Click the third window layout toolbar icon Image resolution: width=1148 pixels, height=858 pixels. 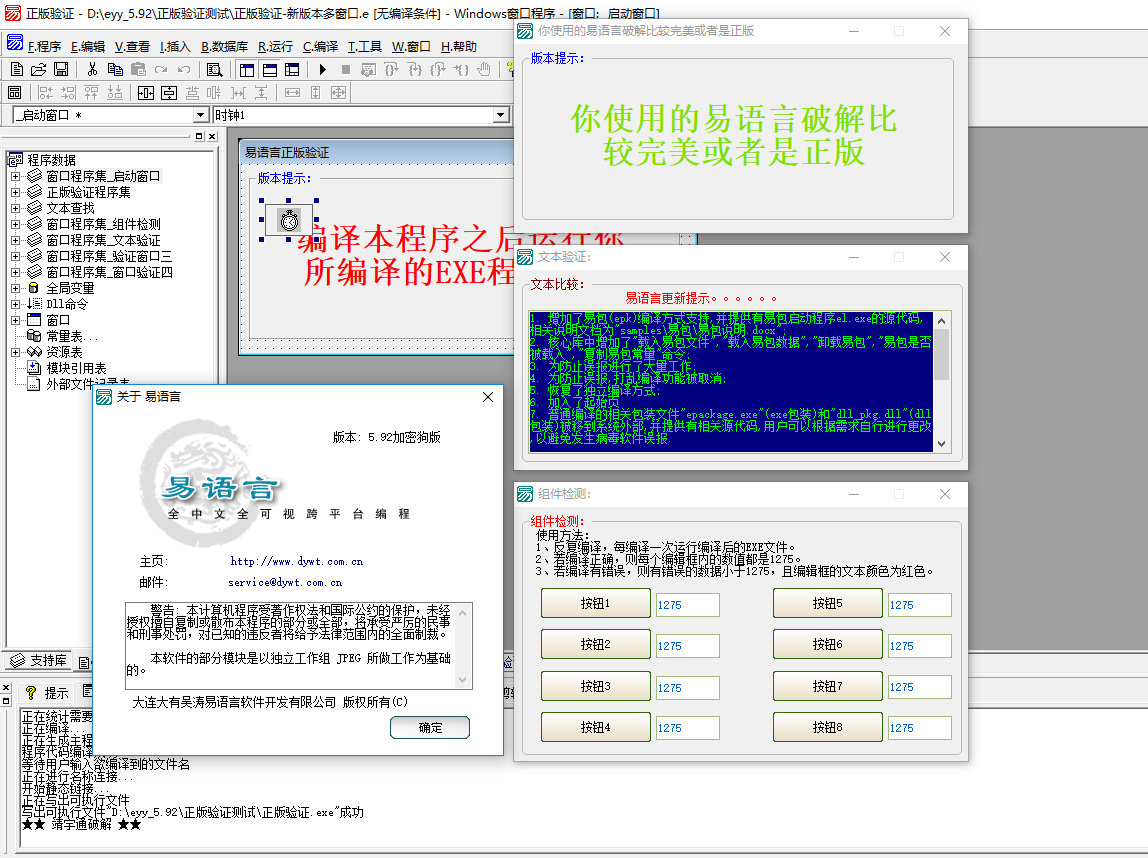[x=292, y=70]
